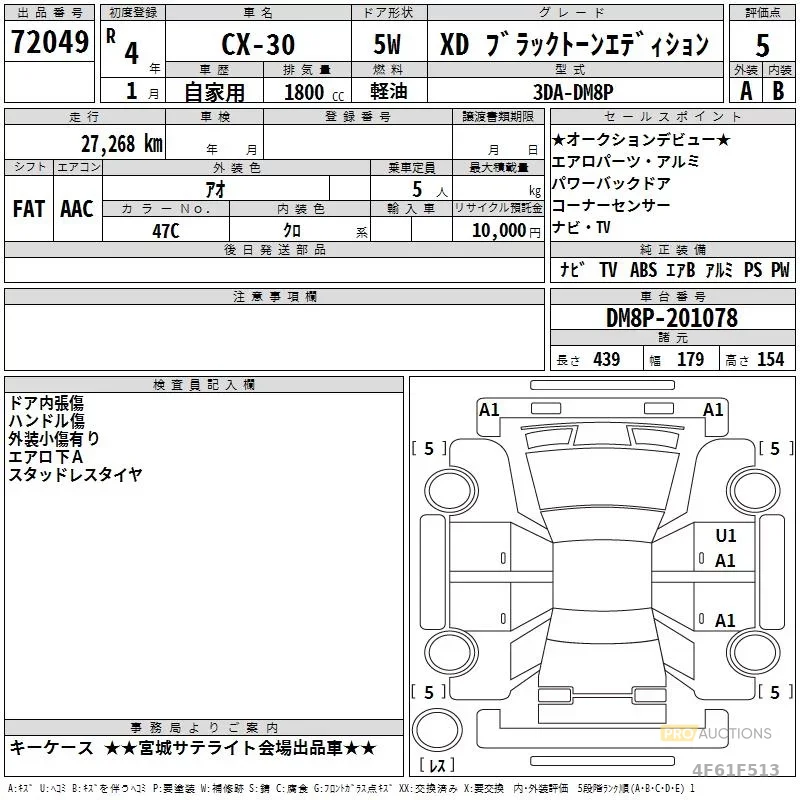Click the door shape value 5W
Screen dimensions: 800x800
pos(387,44)
